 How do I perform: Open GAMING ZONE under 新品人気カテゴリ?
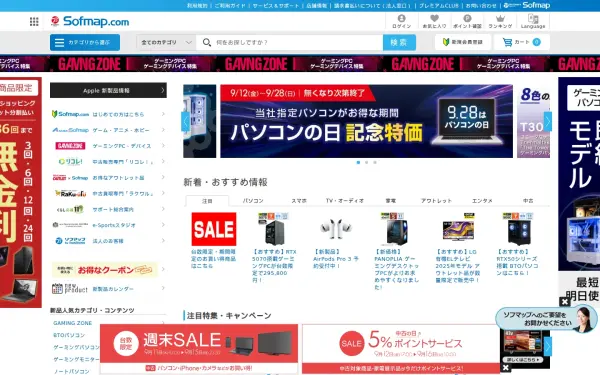(x=73, y=323)
